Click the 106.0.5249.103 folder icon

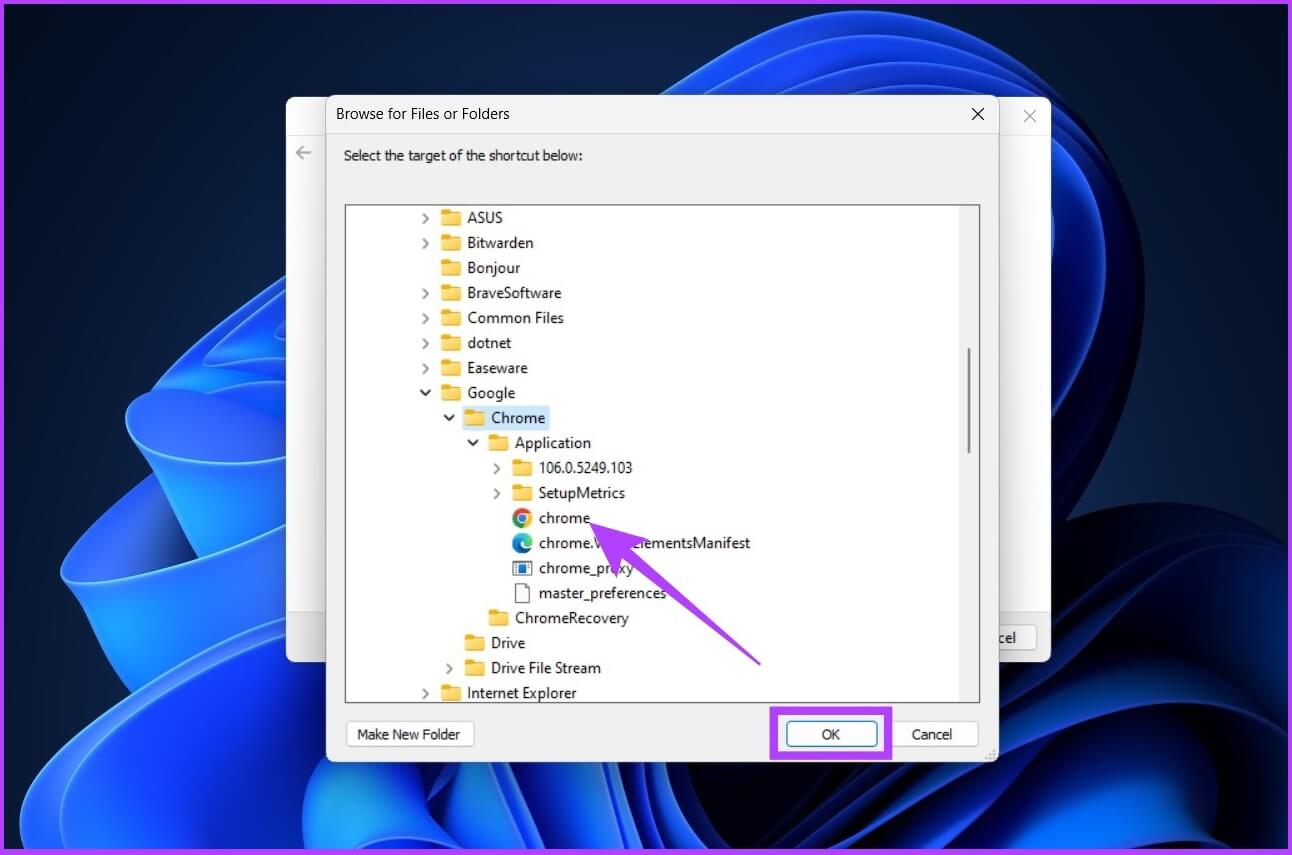(x=522, y=467)
